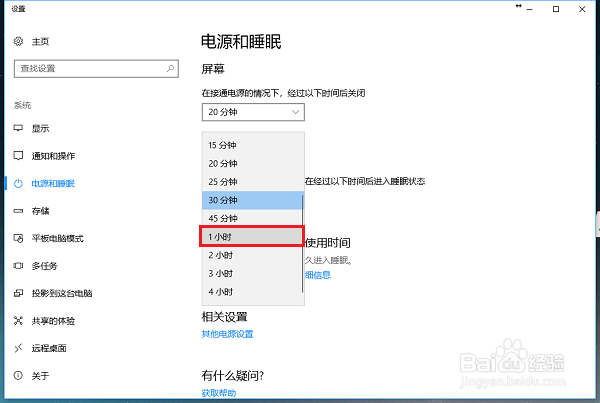Go to 远程桌面 settings
Screen dimensions: 600x403
pyautogui.click(x=49, y=348)
